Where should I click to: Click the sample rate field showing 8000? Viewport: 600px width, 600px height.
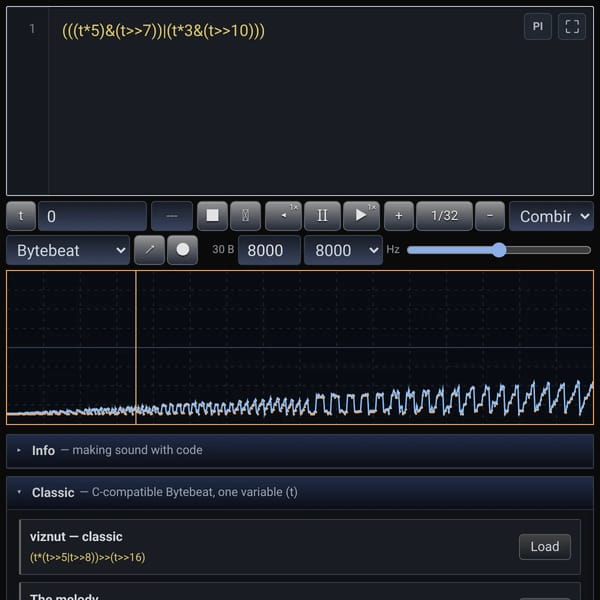coord(269,250)
